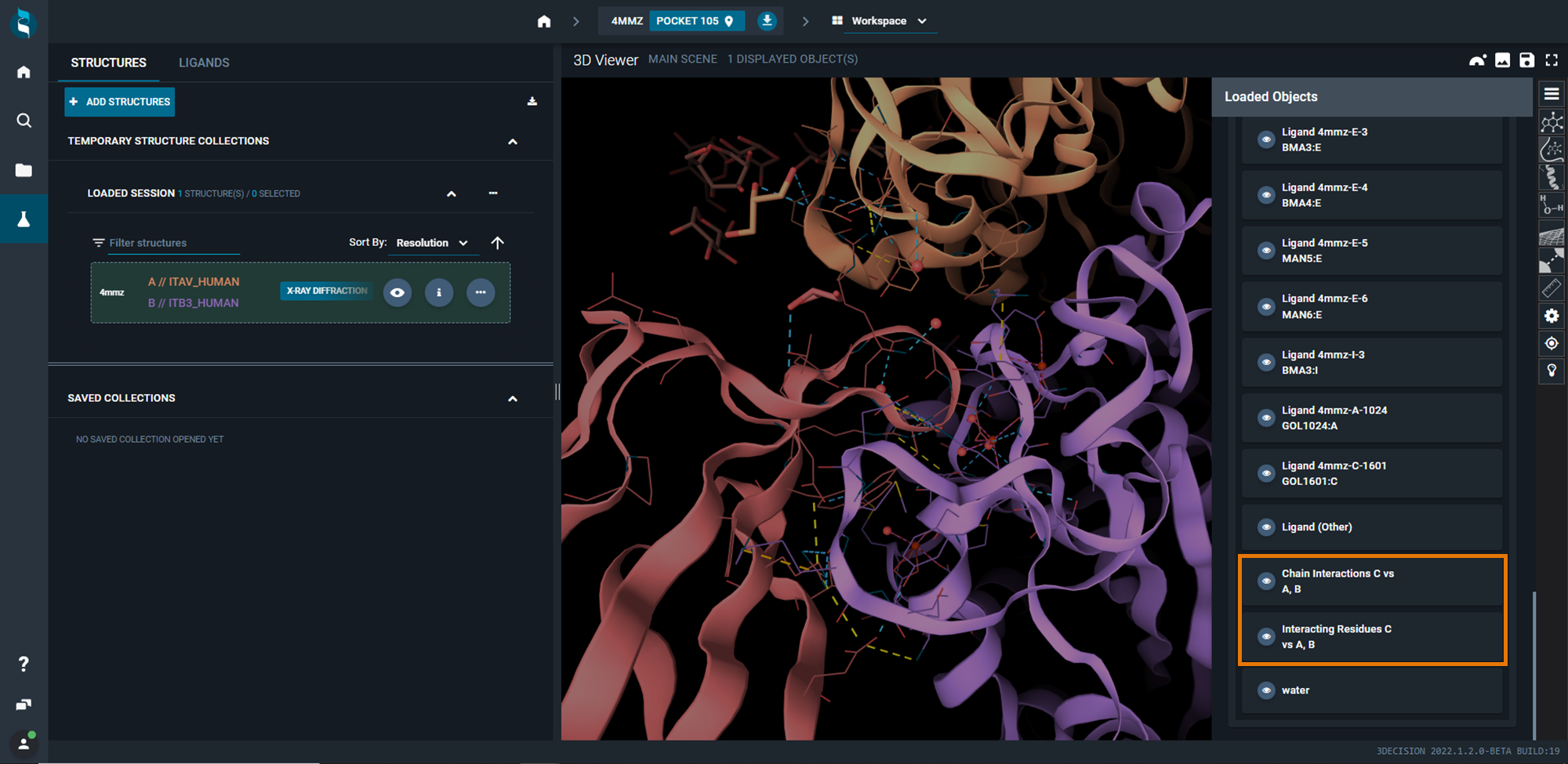Click the 3decision logo in sidebar
1568x764 pixels.
point(24,24)
